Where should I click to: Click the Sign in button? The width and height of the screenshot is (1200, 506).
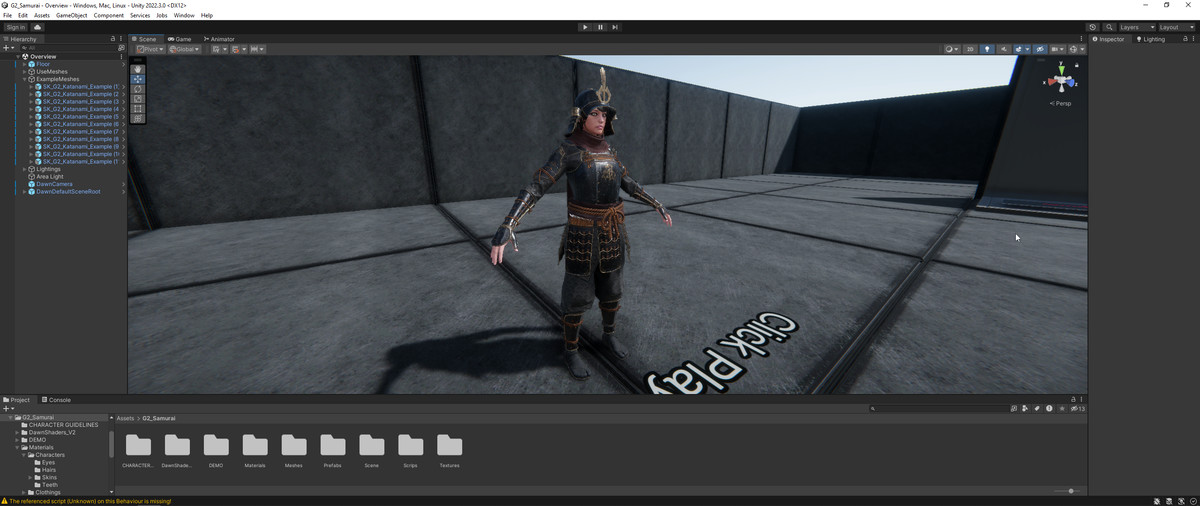[15, 27]
